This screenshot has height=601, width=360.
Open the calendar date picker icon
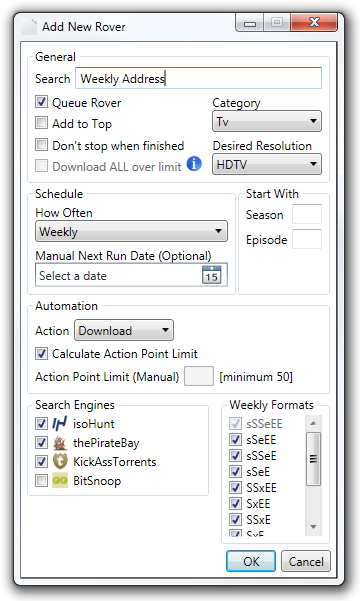211,275
